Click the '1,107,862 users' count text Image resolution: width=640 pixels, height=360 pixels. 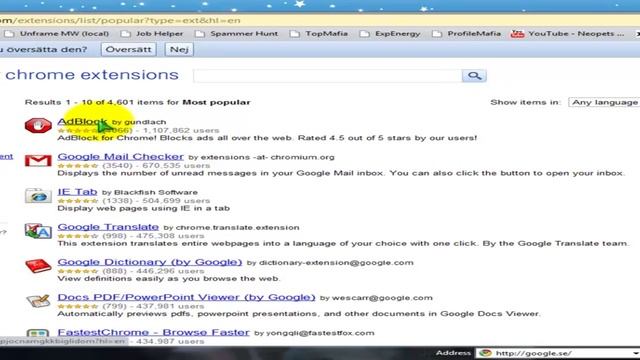(181, 131)
